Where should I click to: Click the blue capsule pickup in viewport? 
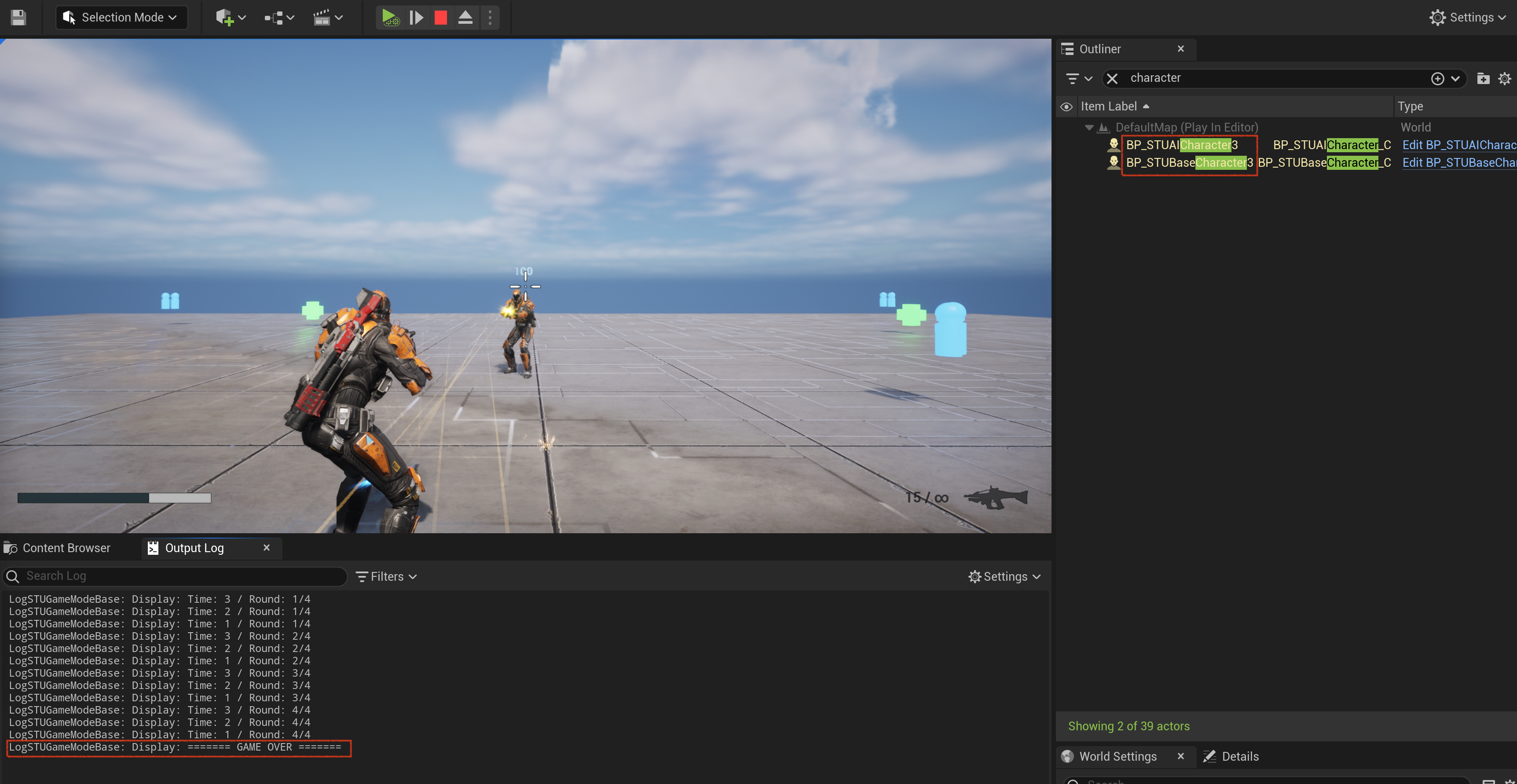pyautogui.click(x=950, y=329)
